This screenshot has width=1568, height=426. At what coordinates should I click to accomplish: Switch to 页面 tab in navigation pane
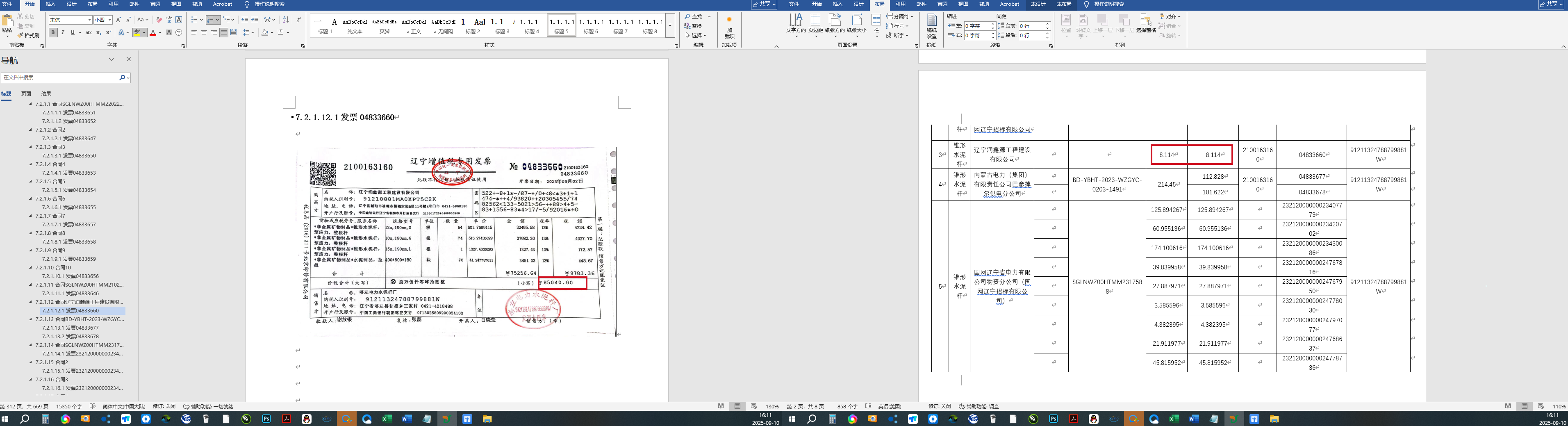pos(26,94)
